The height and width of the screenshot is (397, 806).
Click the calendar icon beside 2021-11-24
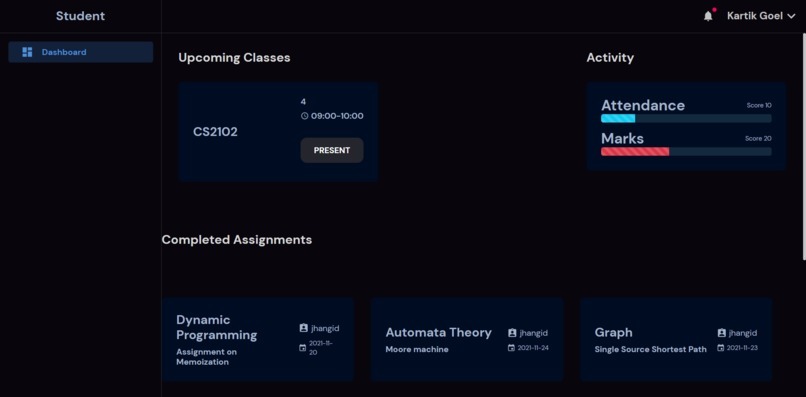tap(511, 348)
